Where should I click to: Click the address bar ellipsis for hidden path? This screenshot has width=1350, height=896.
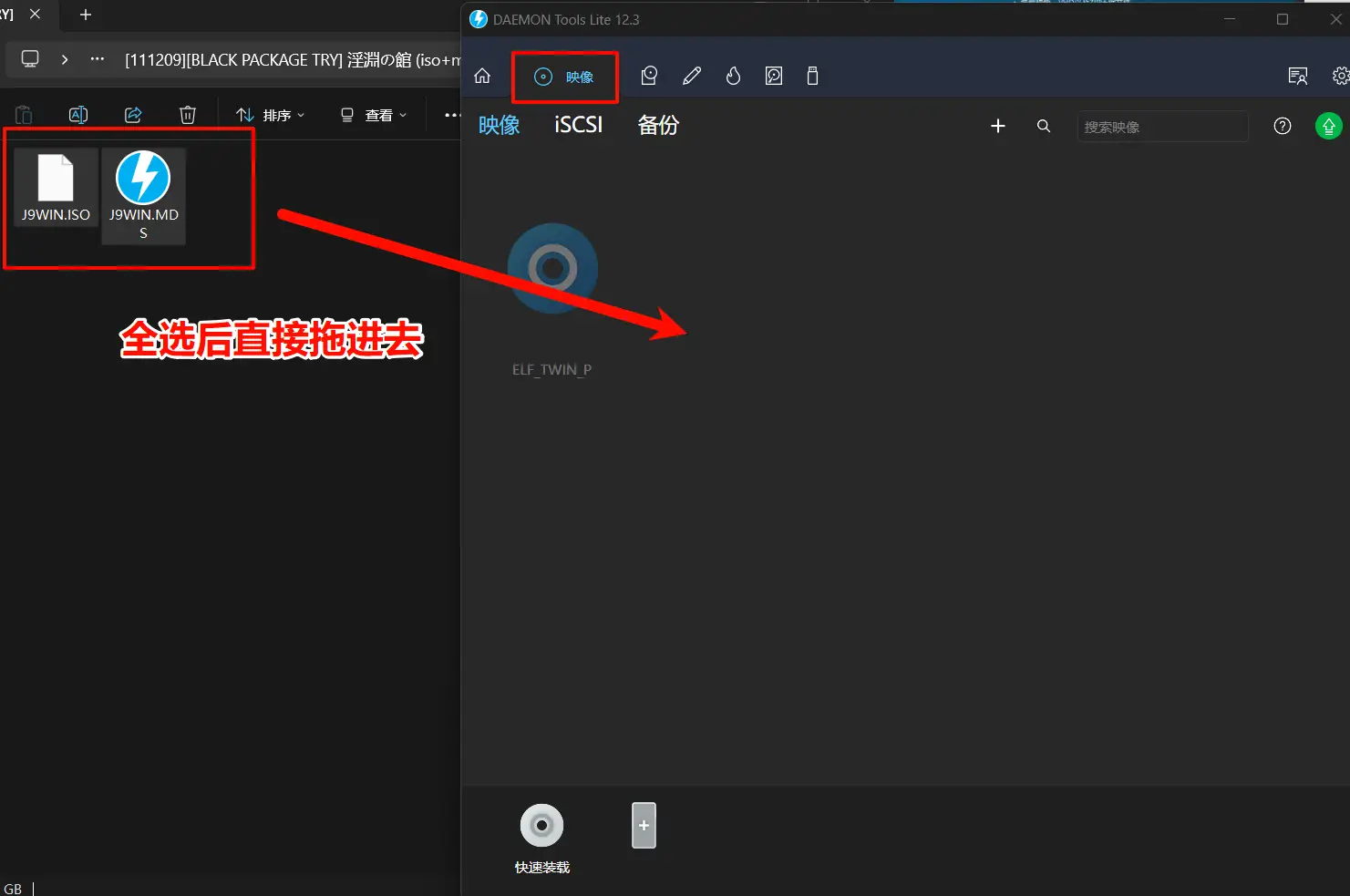tap(98, 59)
